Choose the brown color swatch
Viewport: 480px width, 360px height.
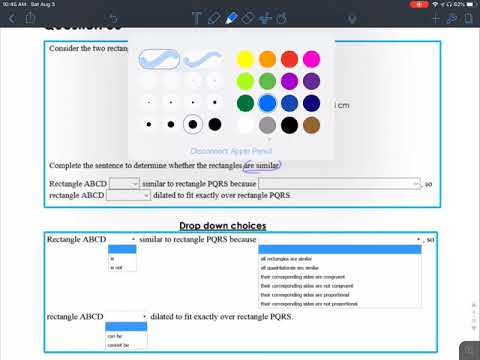pos(311,125)
